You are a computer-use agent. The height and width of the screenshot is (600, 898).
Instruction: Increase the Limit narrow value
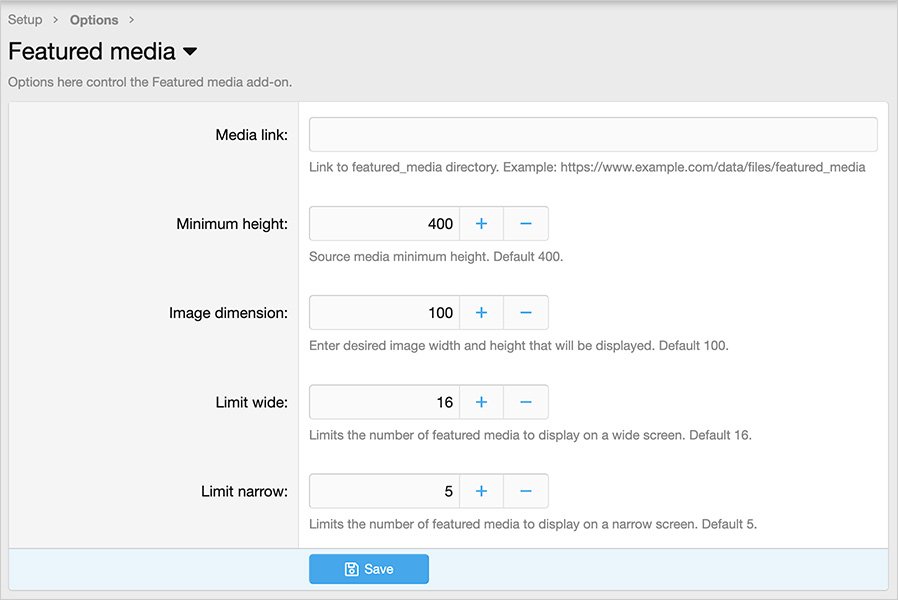[482, 491]
